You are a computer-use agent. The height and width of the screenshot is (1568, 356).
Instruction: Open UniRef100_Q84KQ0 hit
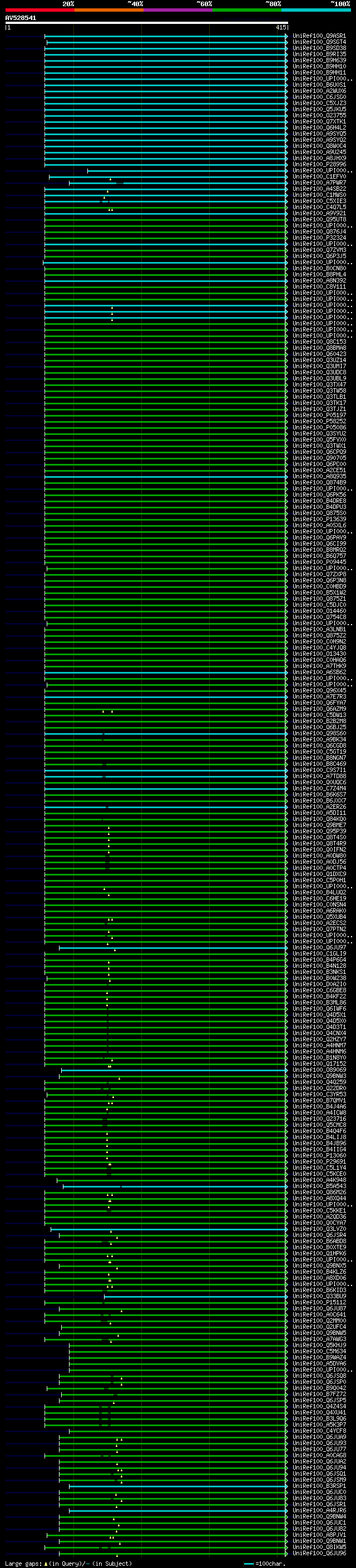coord(319,819)
